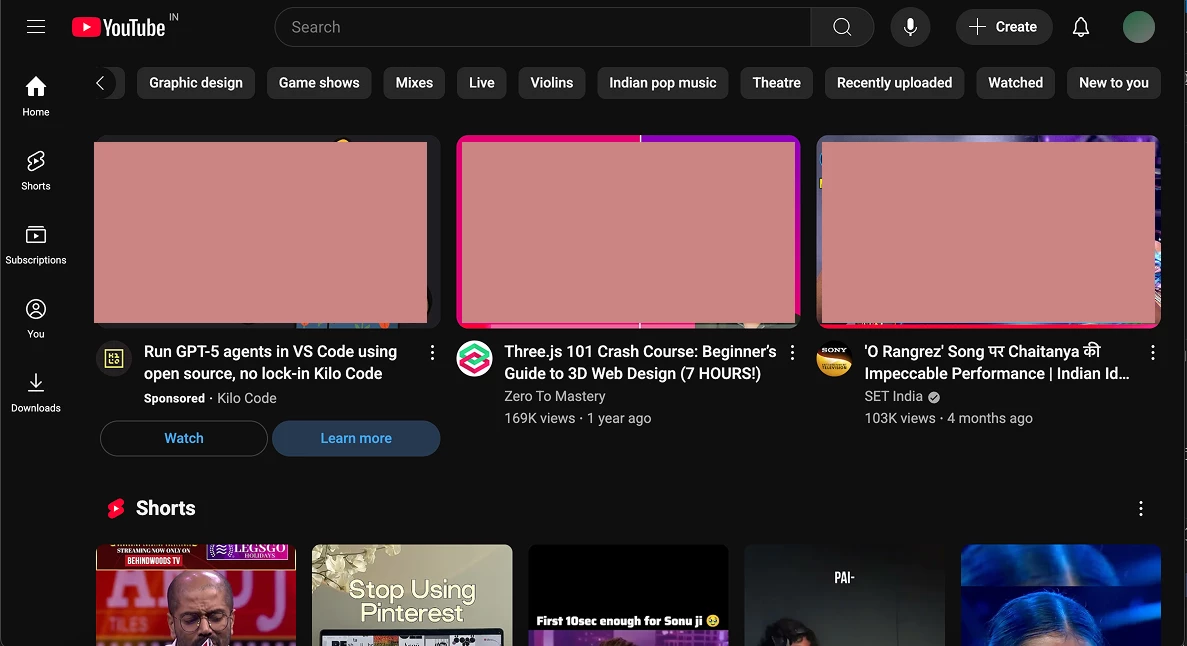Select the Live chip
Screen dimensions: 1187x646
(x=481, y=83)
